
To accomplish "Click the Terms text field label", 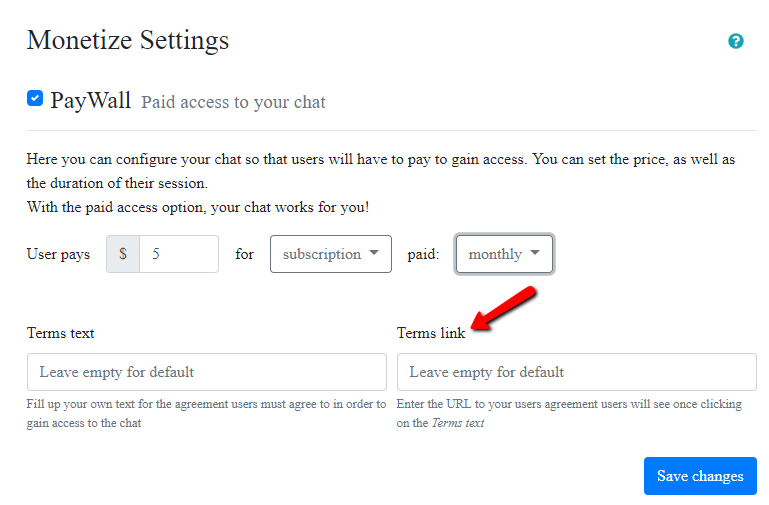I will (x=60, y=333).
